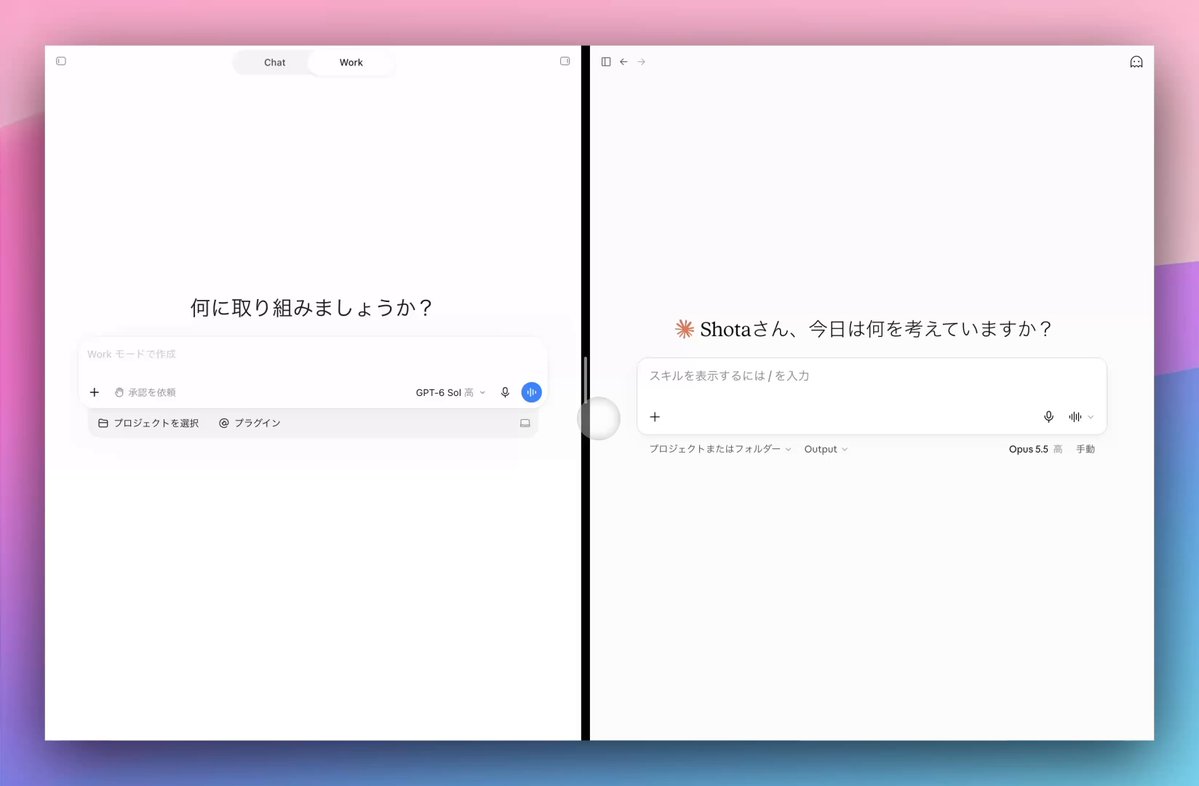Open the プラグイン plugins button

(250, 423)
